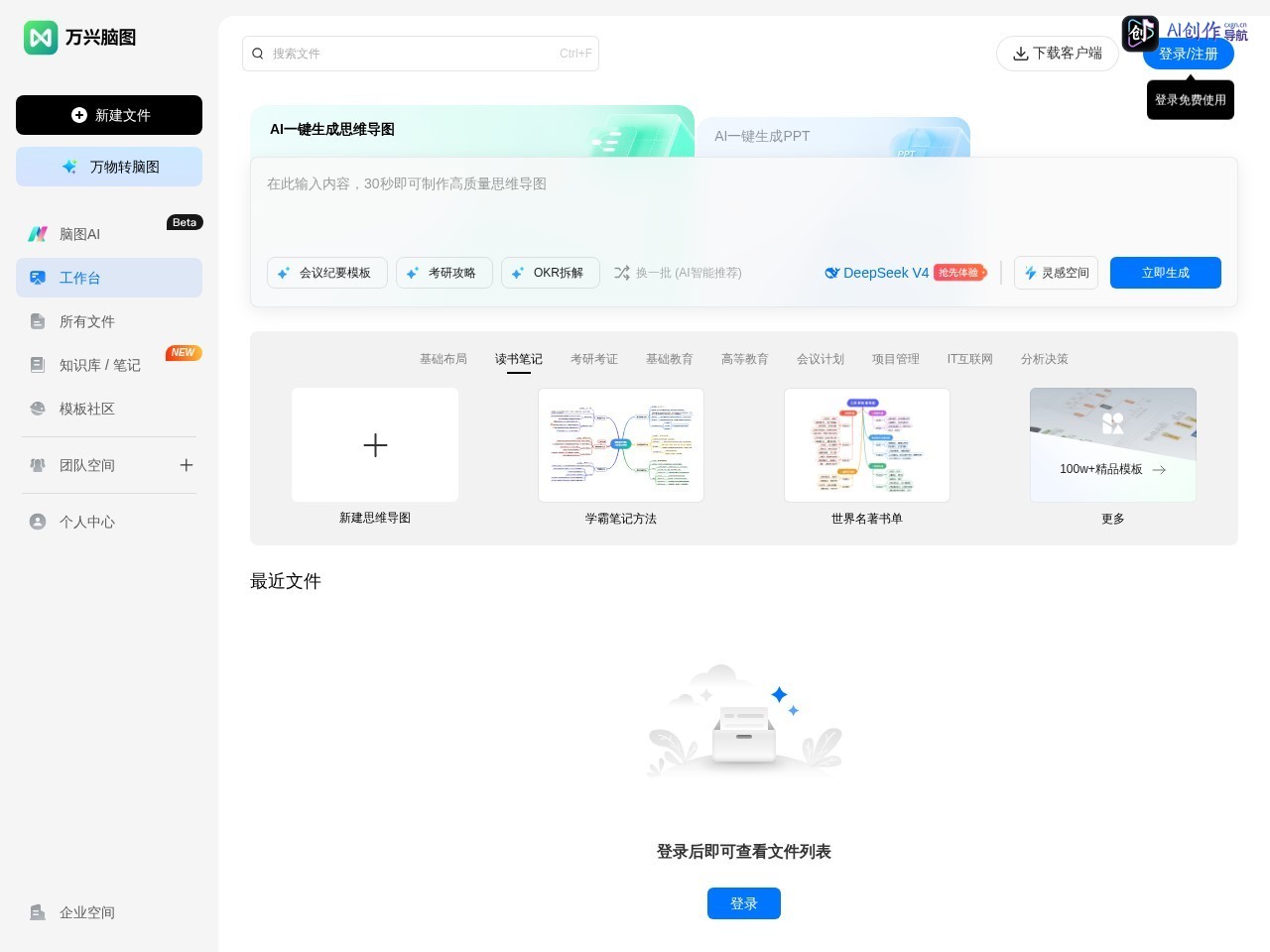Click the blue 登录 button under empty list

click(744, 903)
